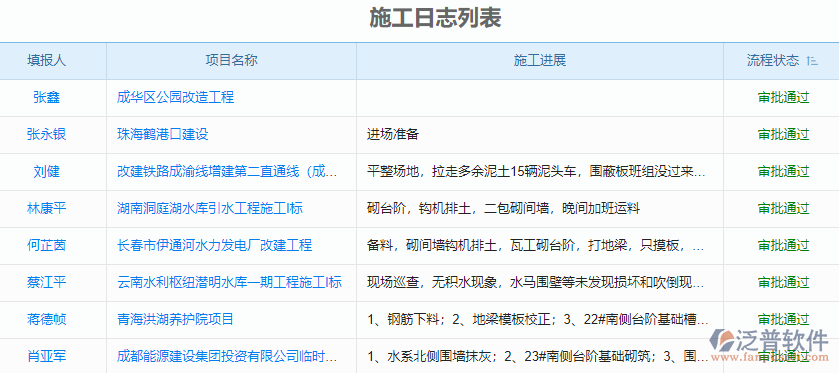Click reporter name 张永银
This screenshot has height=373, width=839.
coord(47,134)
